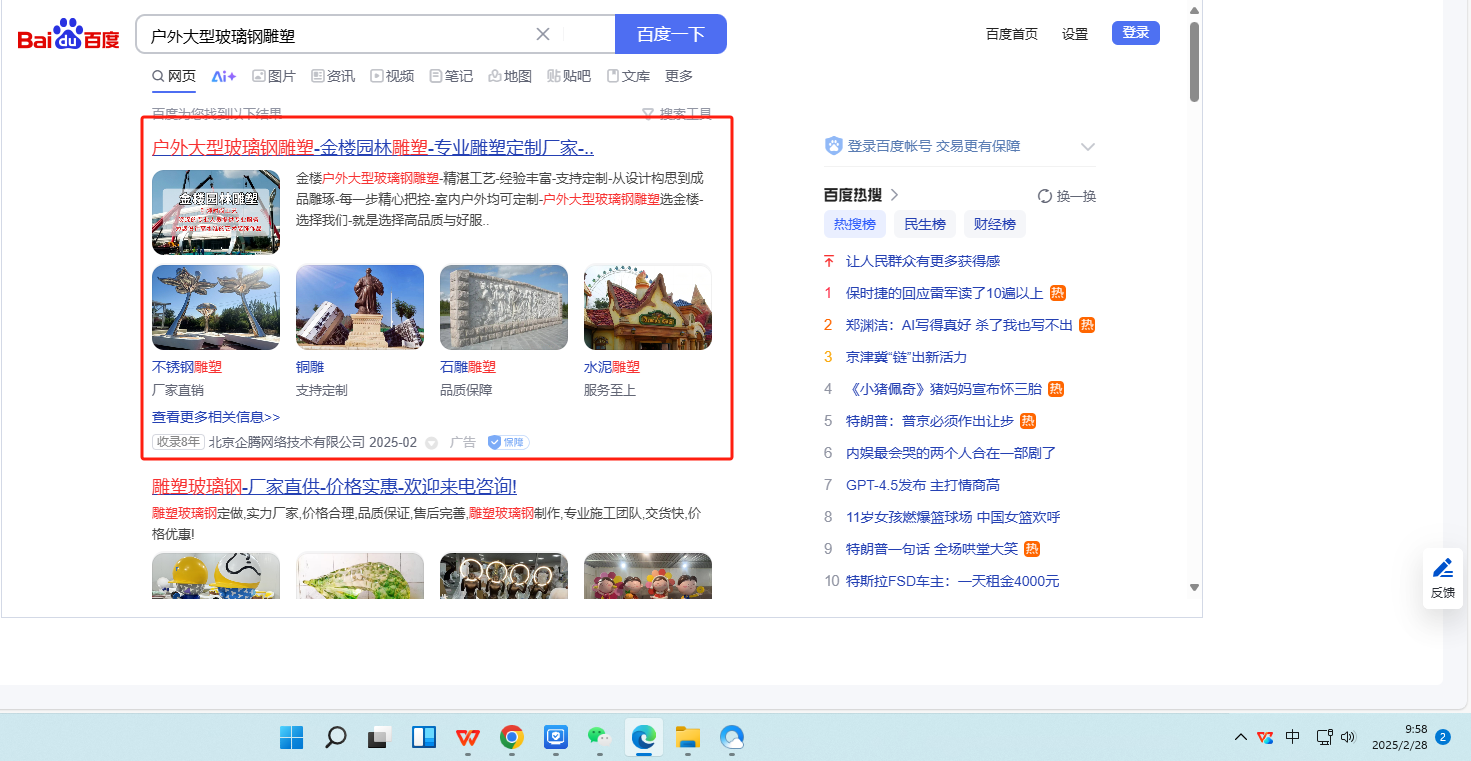Open the AI+ search tab
This screenshot has width=1471, height=761.
tap(224, 76)
